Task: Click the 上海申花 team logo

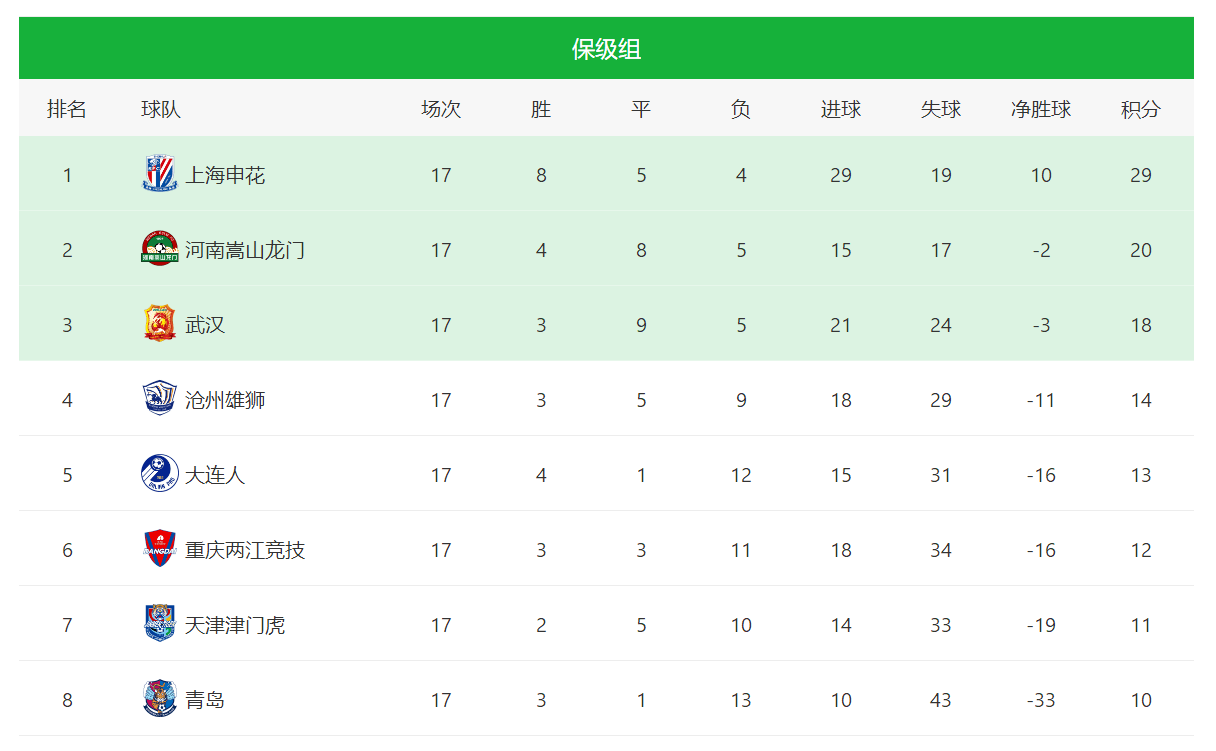Action: 159,175
